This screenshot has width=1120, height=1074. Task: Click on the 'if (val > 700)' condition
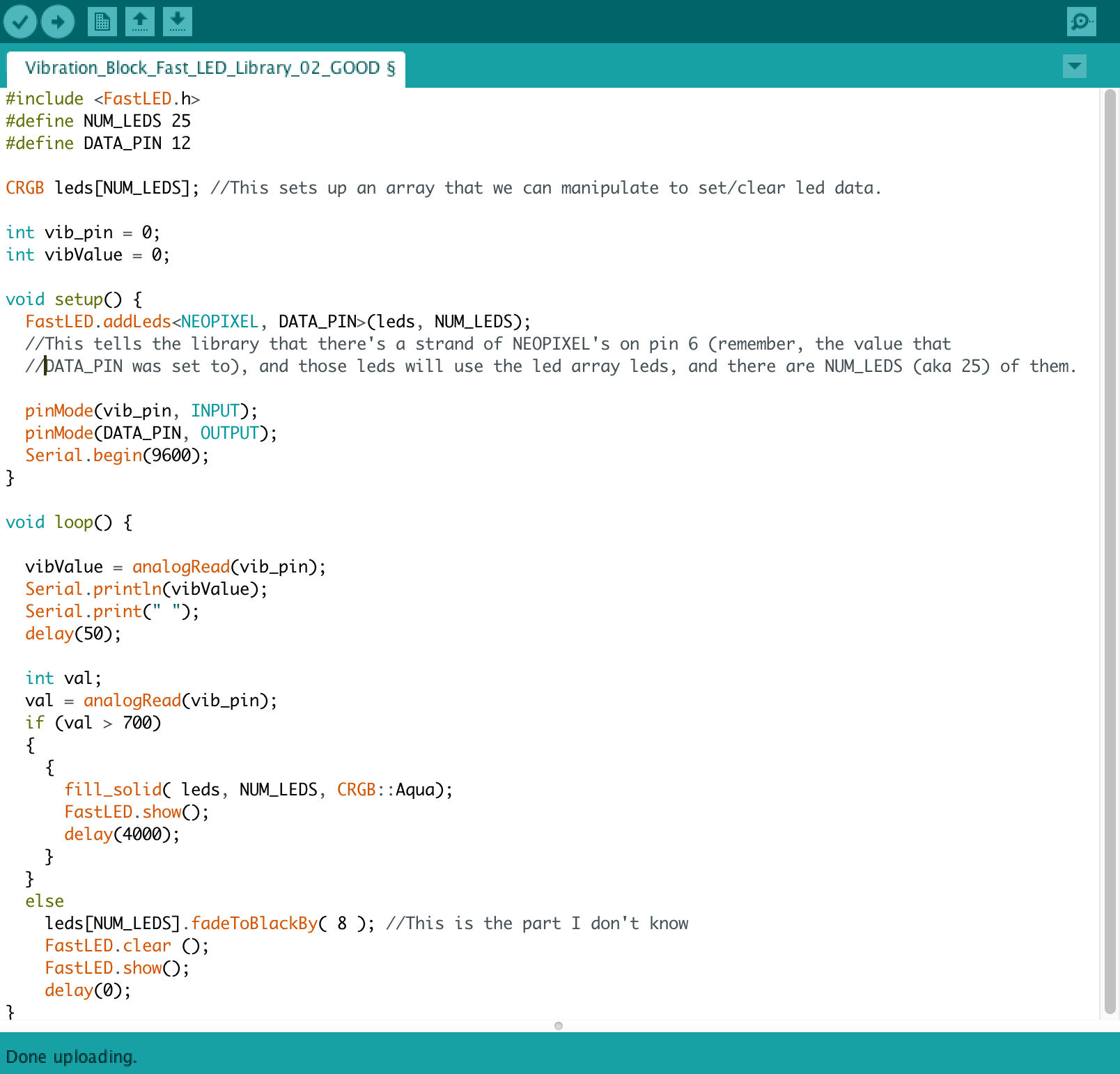[93, 723]
